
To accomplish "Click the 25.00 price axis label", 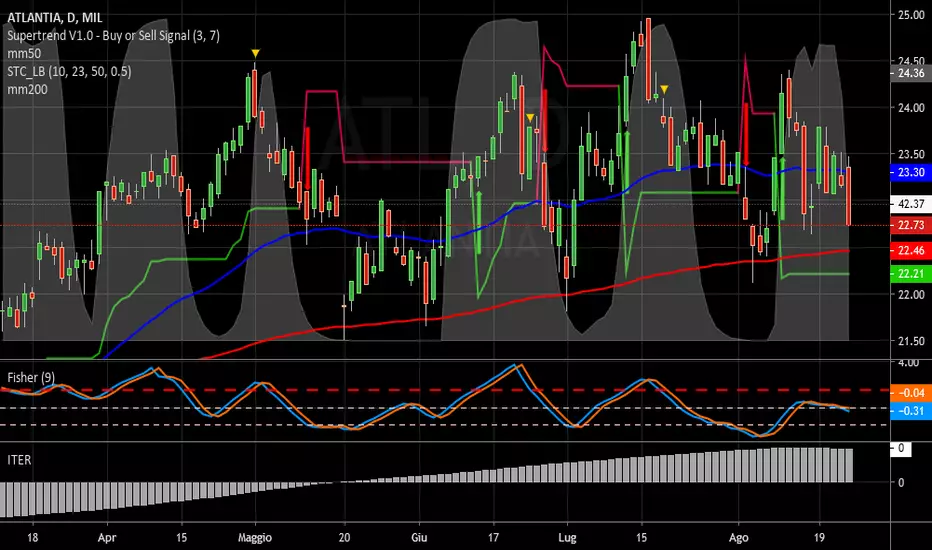I will [x=911, y=15].
